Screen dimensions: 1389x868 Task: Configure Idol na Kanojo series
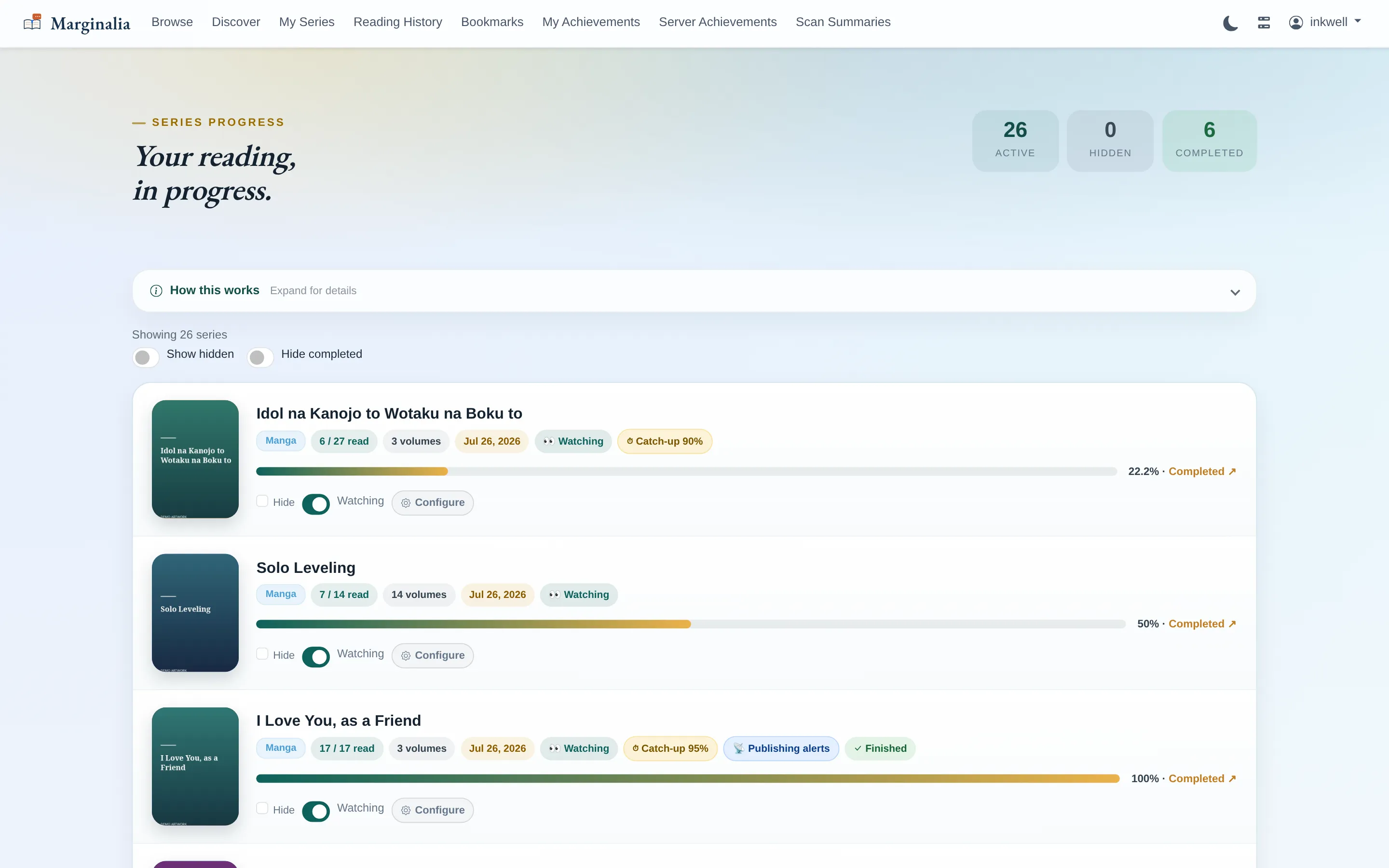[433, 503]
